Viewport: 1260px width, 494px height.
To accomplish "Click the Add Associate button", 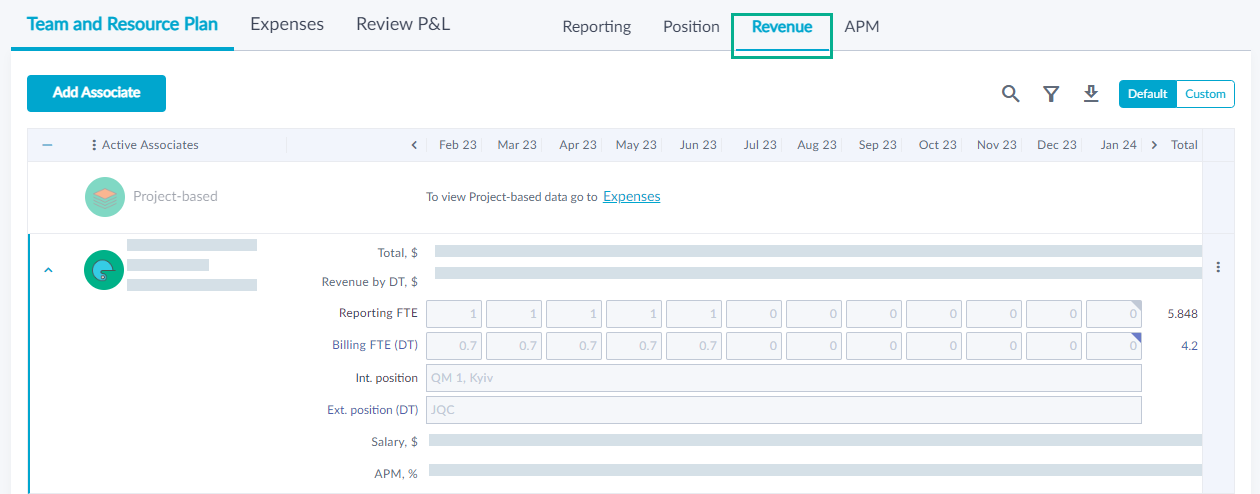I will click(x=96, y=93).
